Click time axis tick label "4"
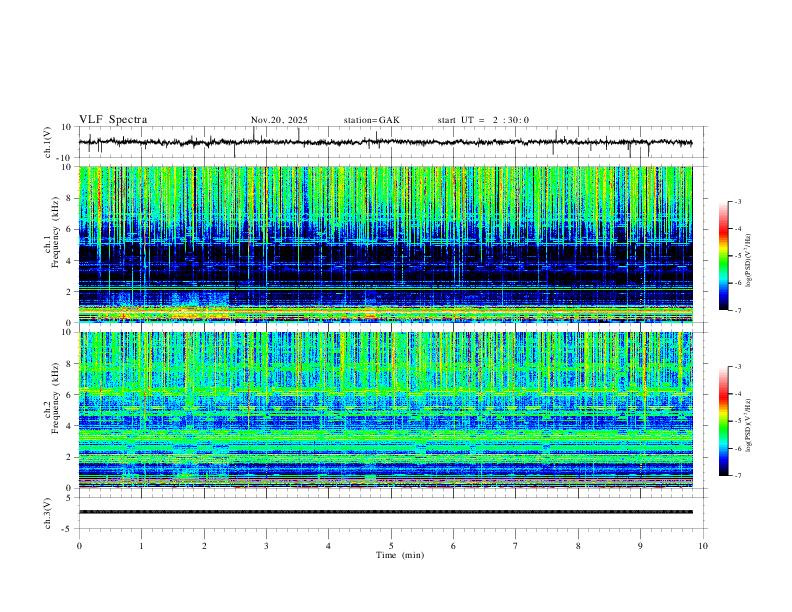The width and height of the screenshot is (792, 612). point(328,546)
